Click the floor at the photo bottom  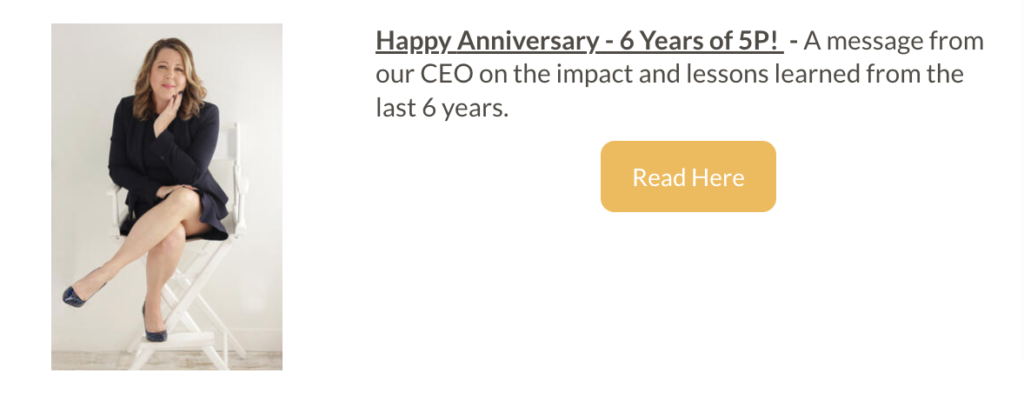pos(167,361)
